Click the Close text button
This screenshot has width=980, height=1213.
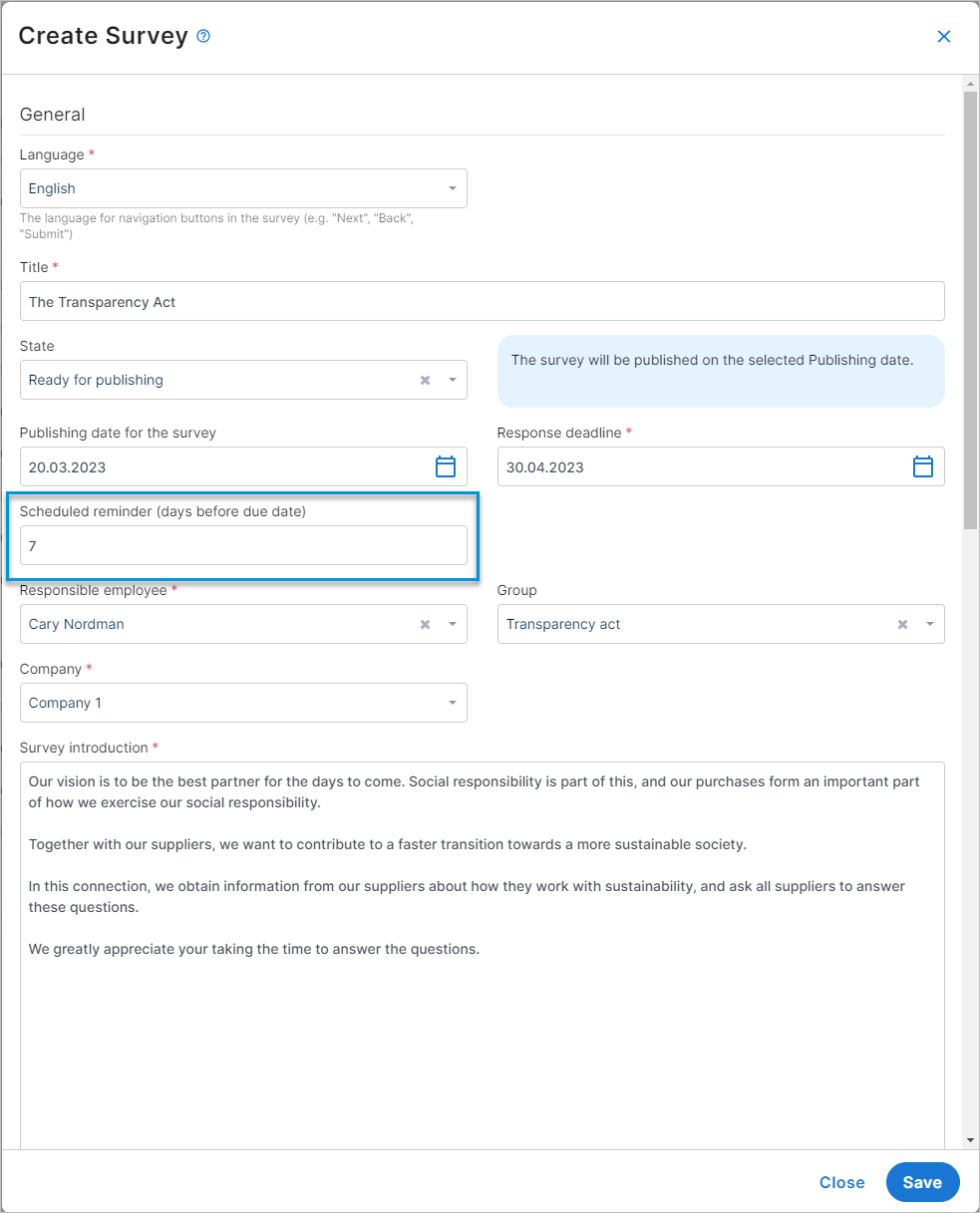coord(842,1182)
